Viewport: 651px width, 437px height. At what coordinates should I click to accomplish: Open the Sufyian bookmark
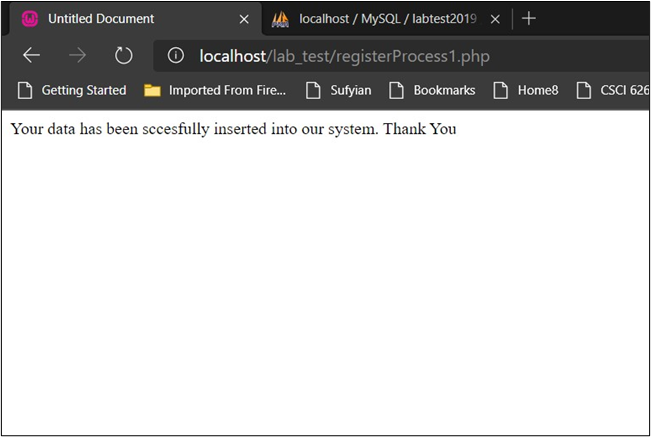[x=338, y=90]
